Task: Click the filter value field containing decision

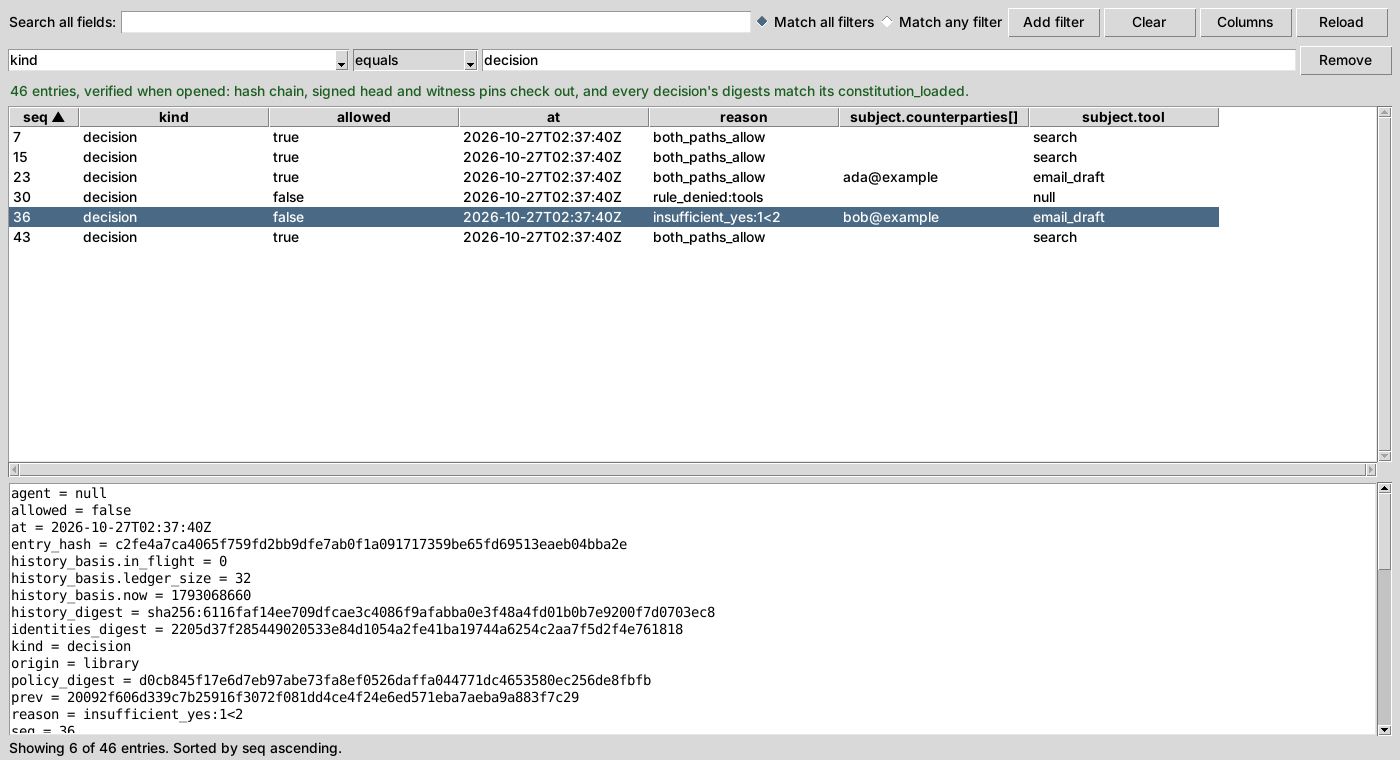Action: tap(889, 60)
